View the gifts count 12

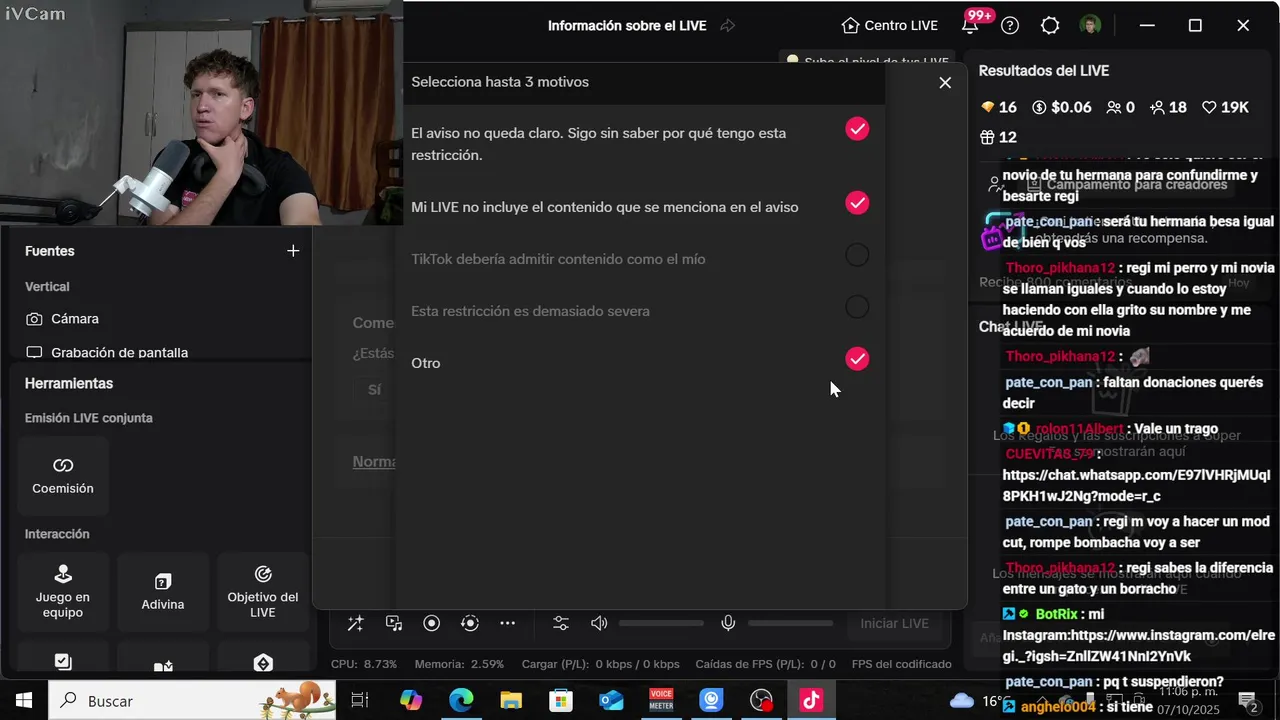998,137
